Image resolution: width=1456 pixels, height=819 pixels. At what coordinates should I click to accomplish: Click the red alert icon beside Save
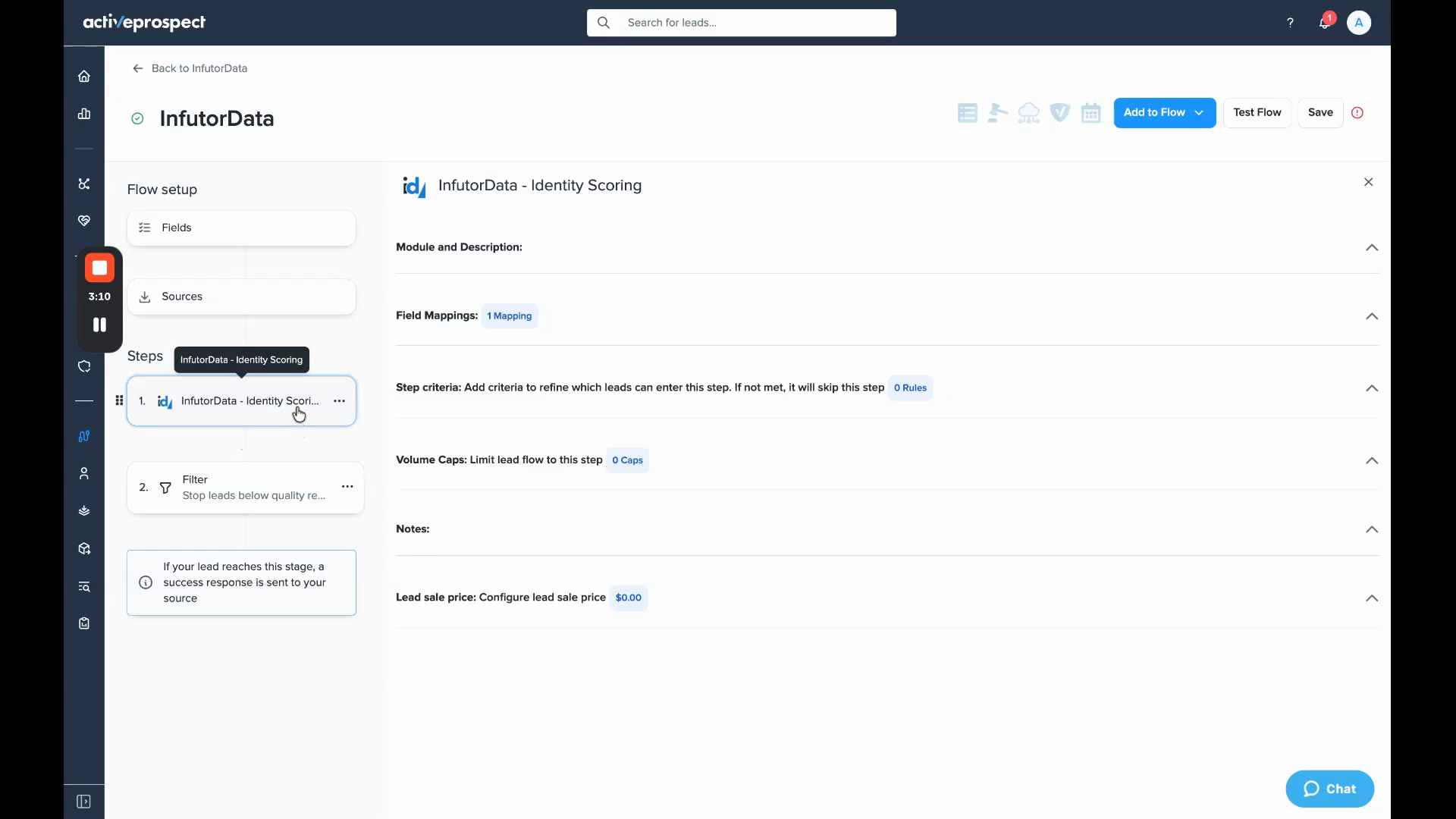tap(1357, 112)
